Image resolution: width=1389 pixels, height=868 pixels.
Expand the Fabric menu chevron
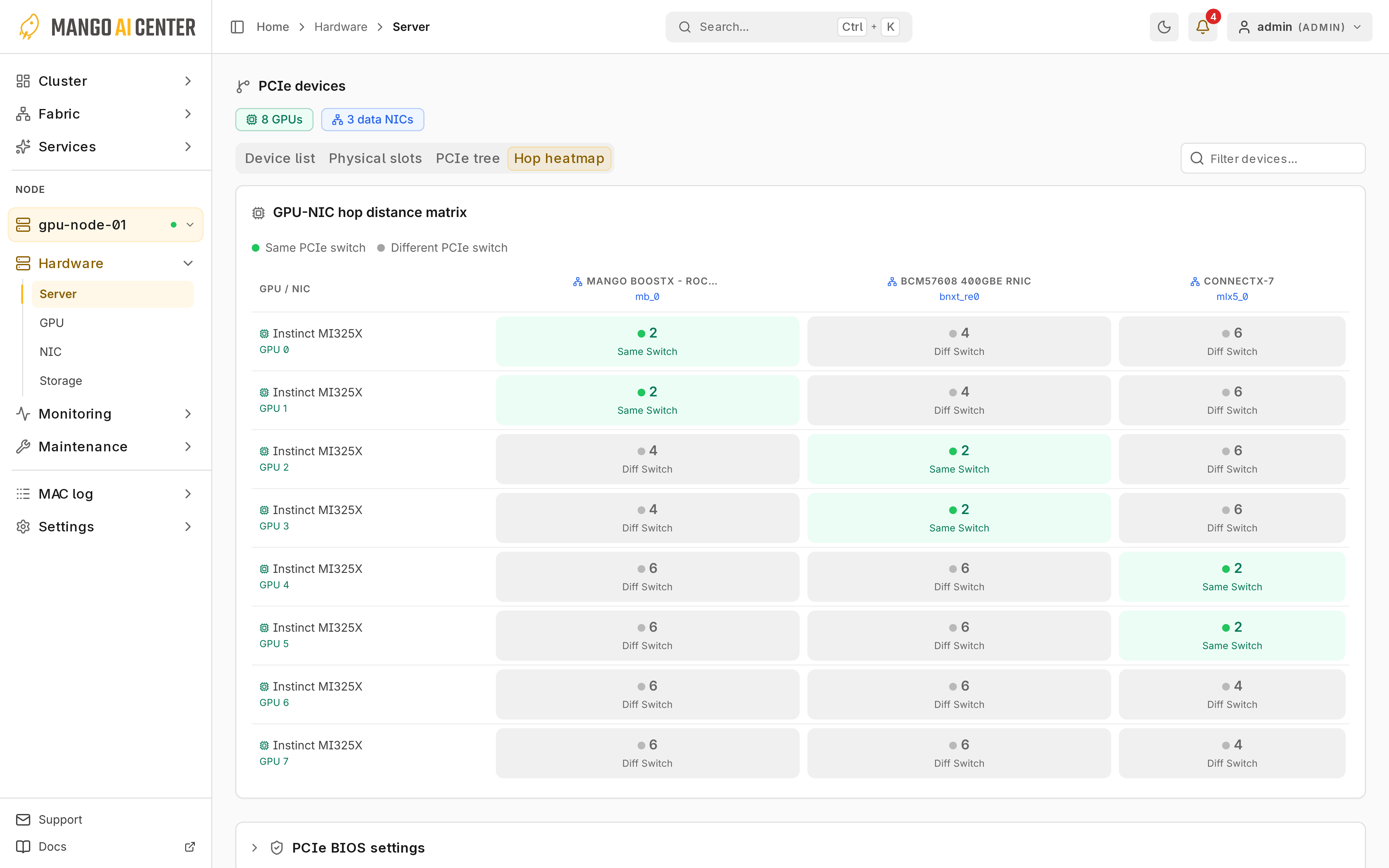point(188,114)
